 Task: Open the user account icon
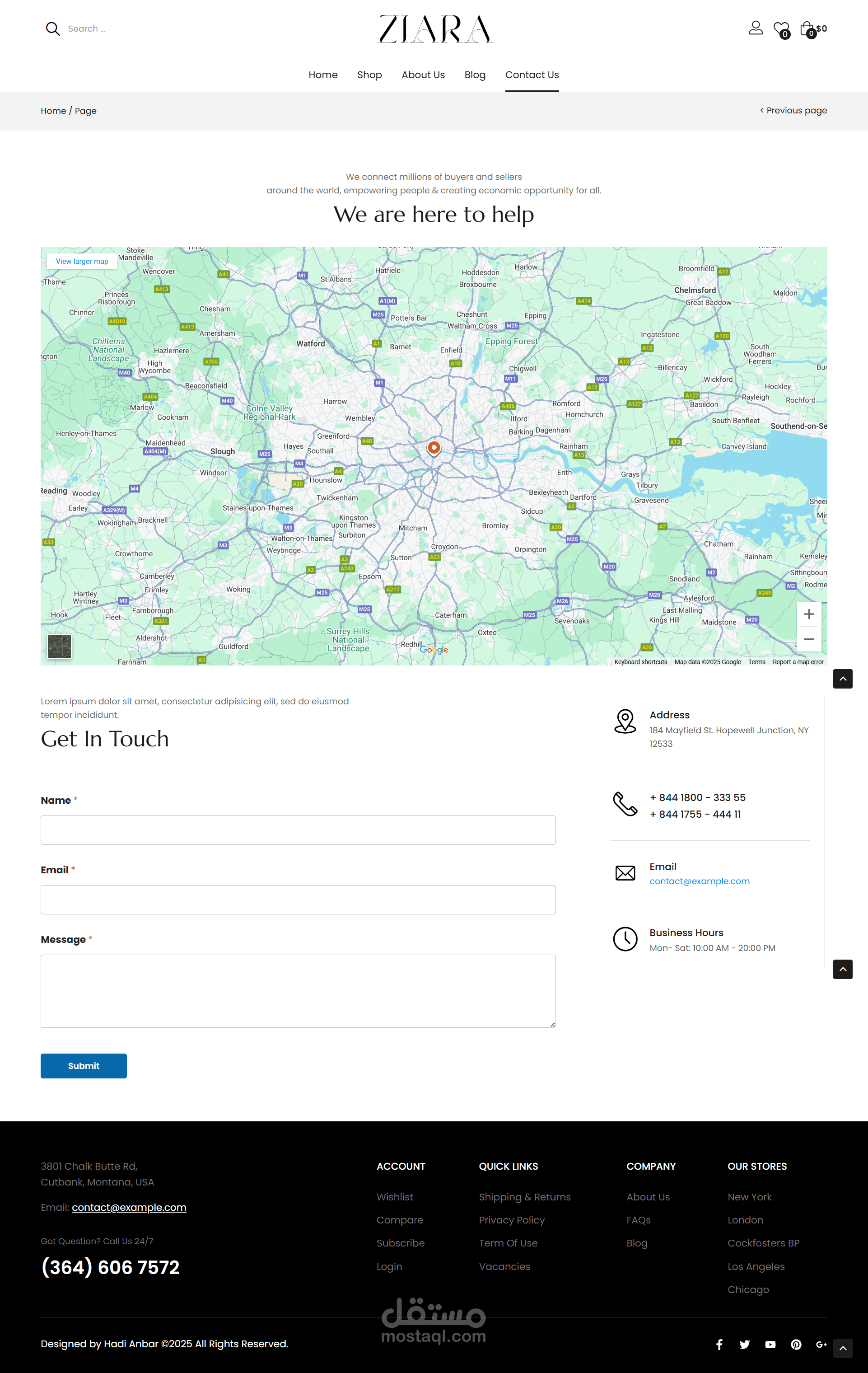point(755,28)
